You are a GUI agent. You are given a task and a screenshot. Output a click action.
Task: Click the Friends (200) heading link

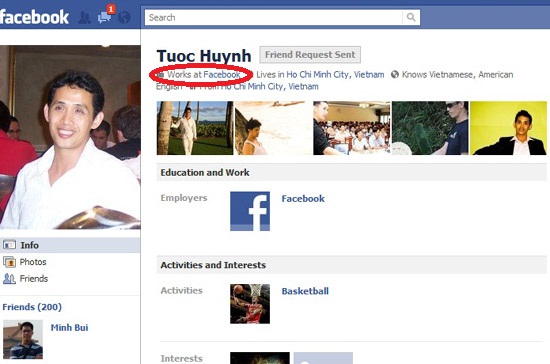coord(32,307)
